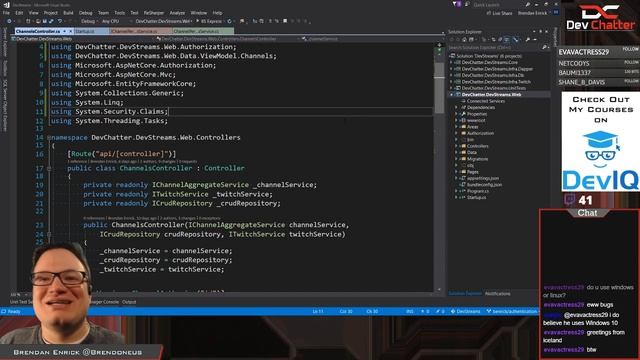Click the DevIQ courses banner
This screenshot has width=640, height=360.
click(600, 141)
